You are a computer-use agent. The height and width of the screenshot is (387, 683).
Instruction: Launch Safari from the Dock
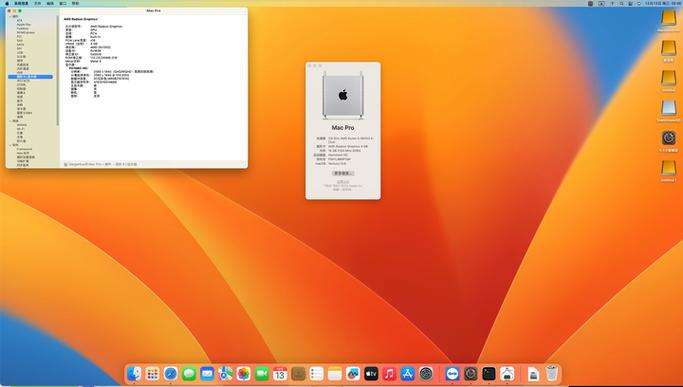[x=170, y=373]
